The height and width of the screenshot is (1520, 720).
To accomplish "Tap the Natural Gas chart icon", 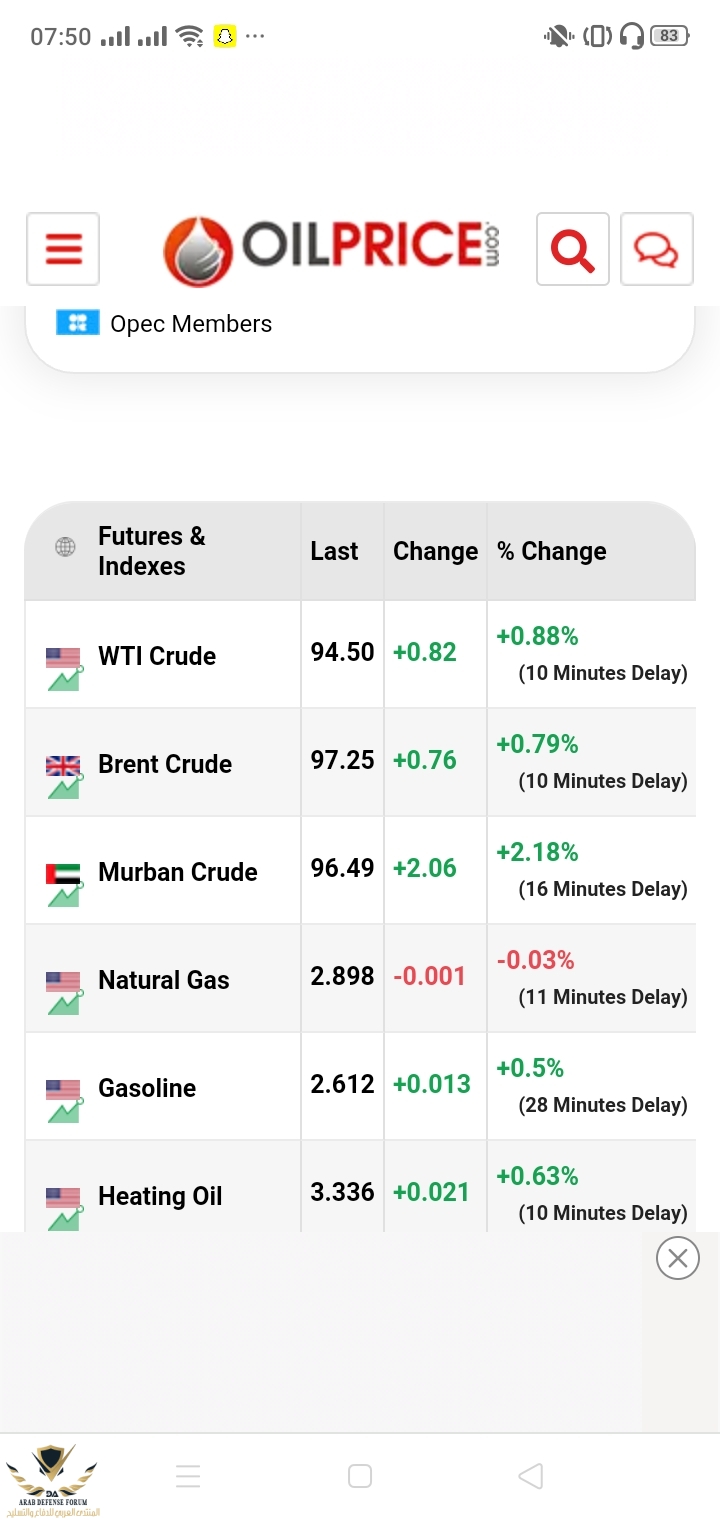I will pos(64,1002).
